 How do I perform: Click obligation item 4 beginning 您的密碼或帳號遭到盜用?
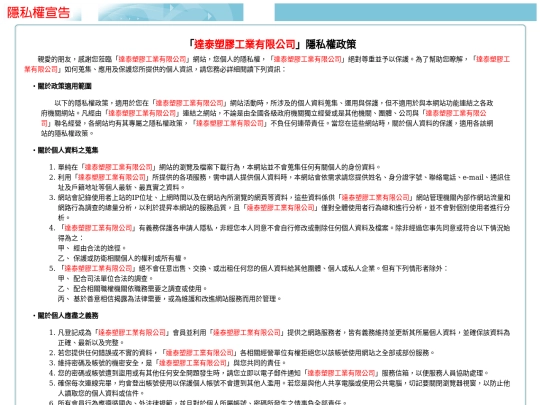pos(273,373)
